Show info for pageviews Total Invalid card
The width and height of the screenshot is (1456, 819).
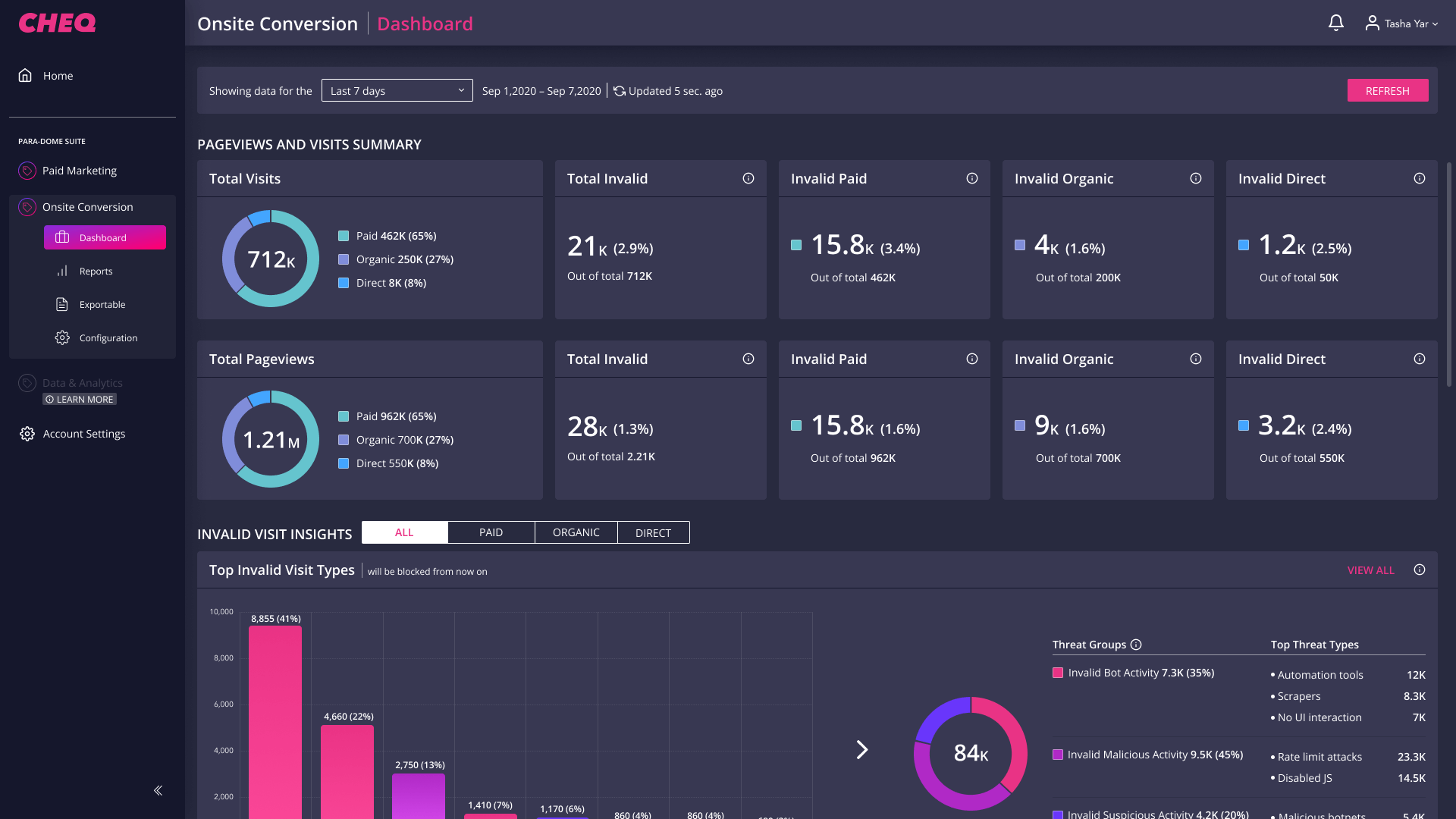tap(748, 359)
